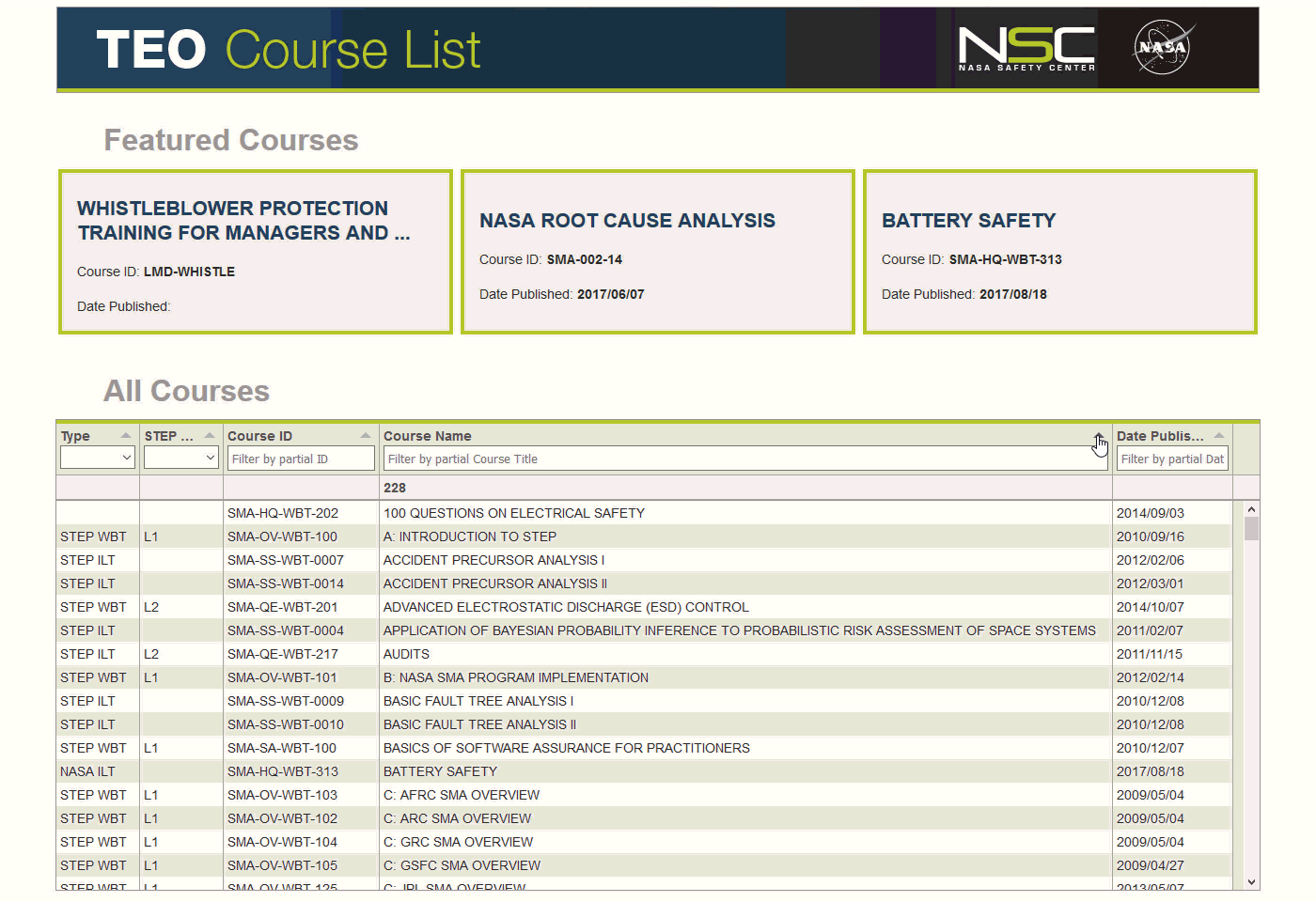Open the NASA Root Cause Analysis featured card
Image resolution: width=1316 pixels, height=902 pixels.
[x=658, y=252]
